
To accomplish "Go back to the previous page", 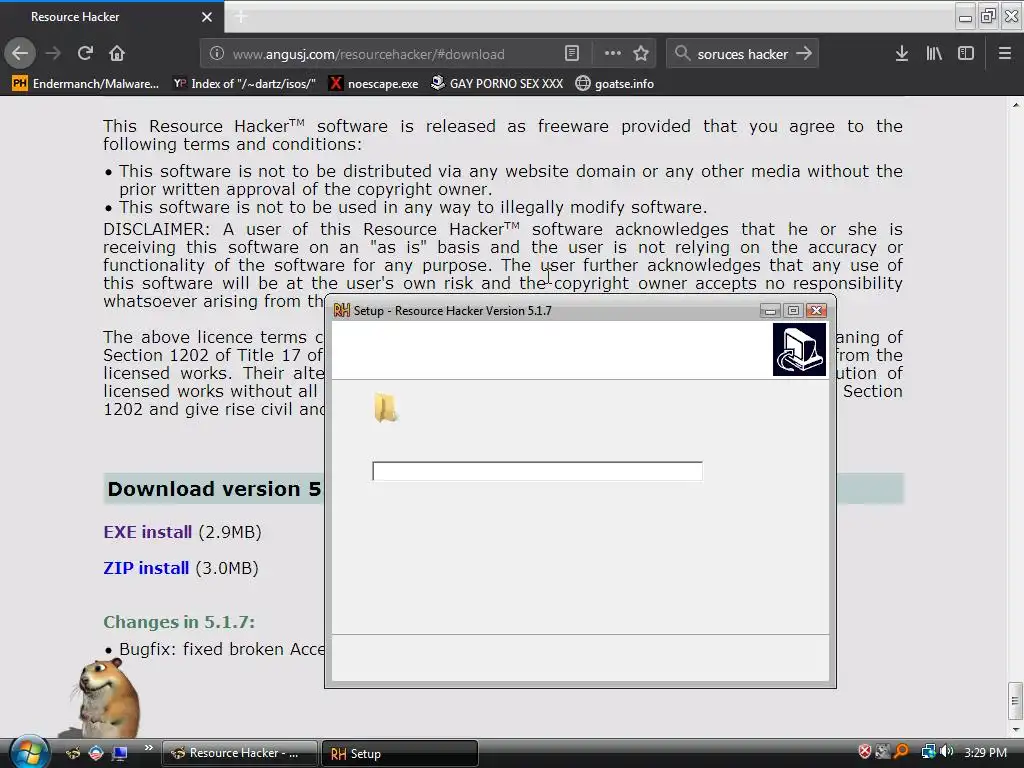I will (20, 53).
